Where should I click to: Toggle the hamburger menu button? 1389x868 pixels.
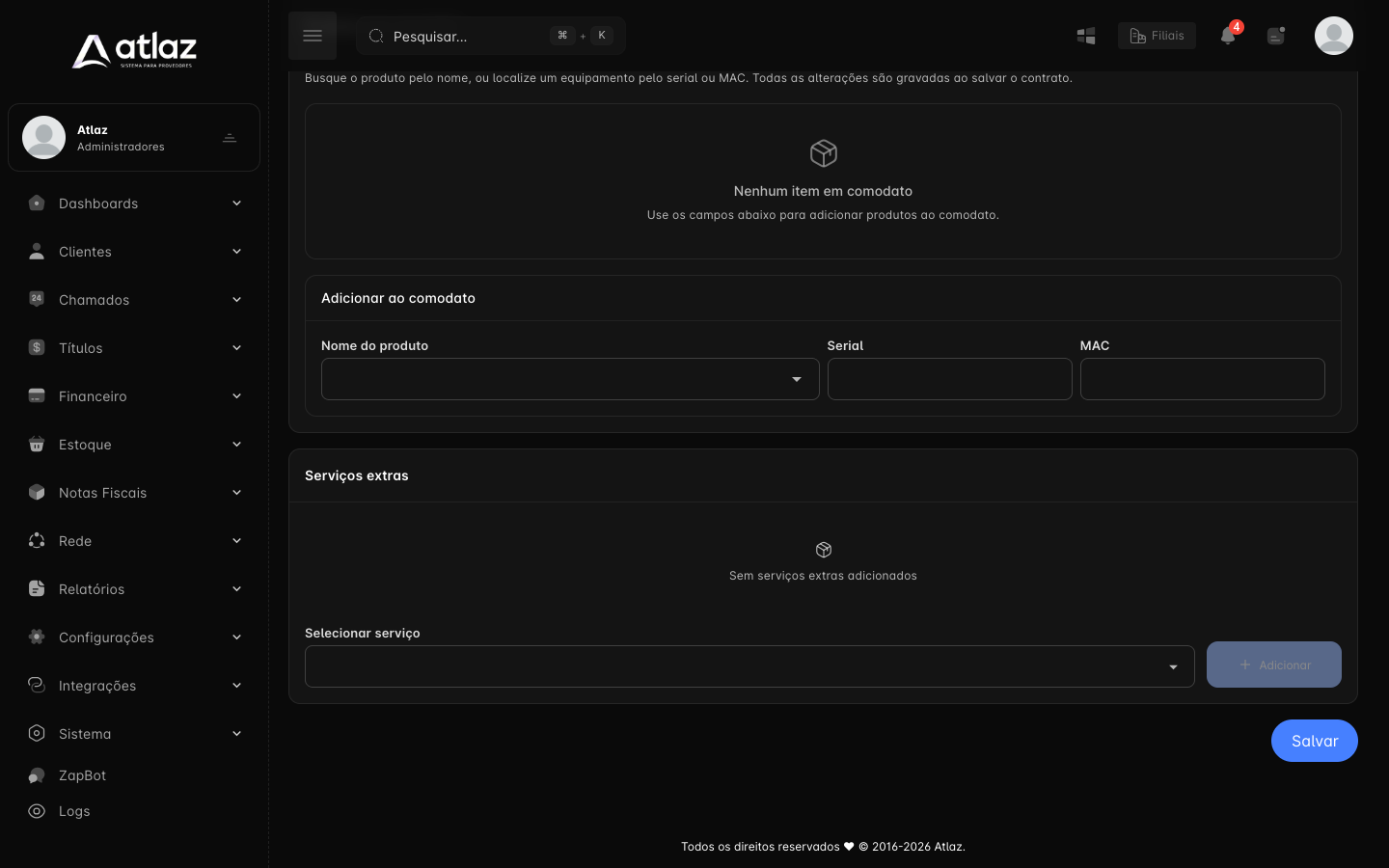[313, 36]
